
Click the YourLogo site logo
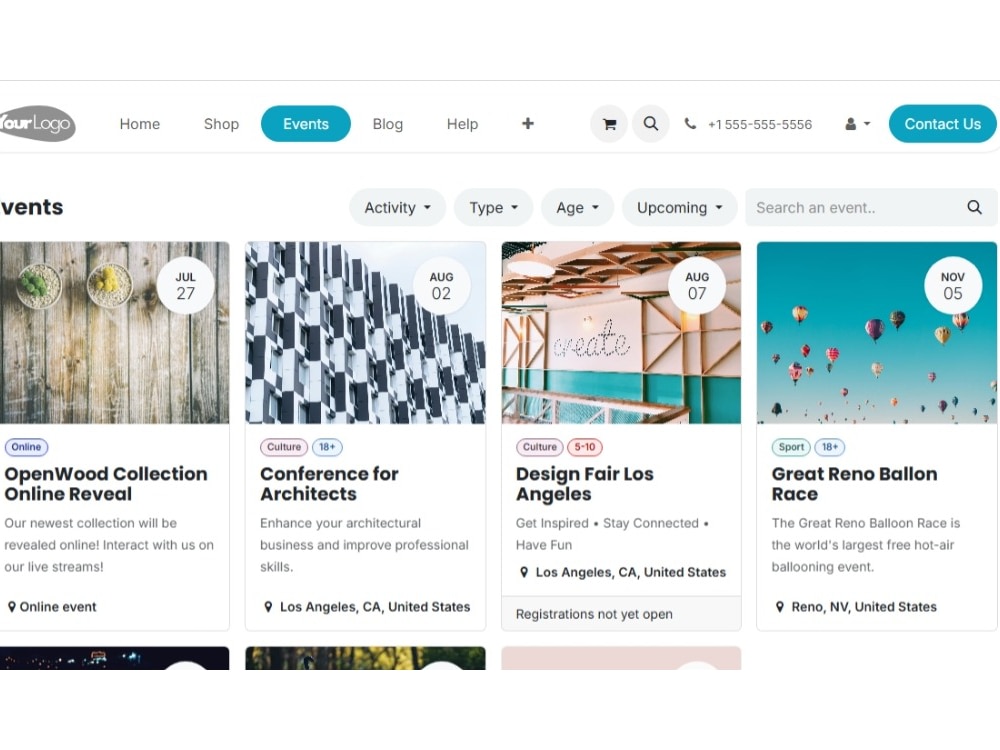click(x=37, y=123)
